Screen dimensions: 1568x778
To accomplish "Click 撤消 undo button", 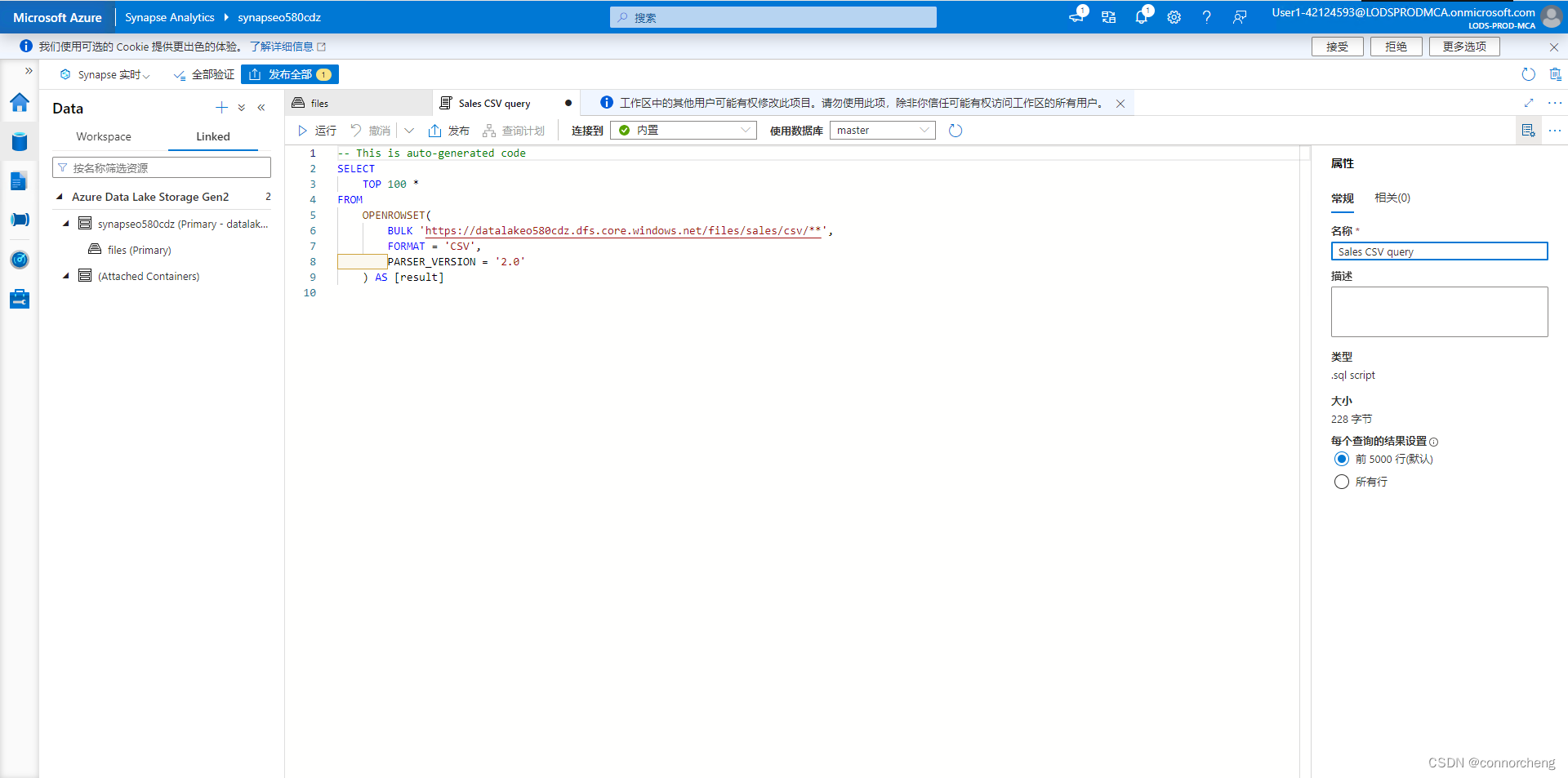I will coord(371,131).
